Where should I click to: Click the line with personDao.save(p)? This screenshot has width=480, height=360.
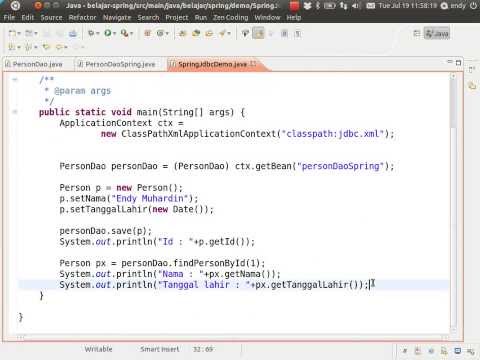click(x=106, y=231)
